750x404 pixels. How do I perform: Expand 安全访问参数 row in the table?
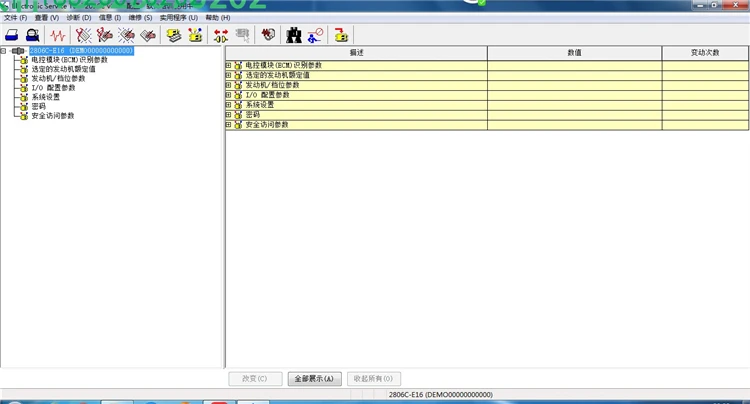pos(229,125)
